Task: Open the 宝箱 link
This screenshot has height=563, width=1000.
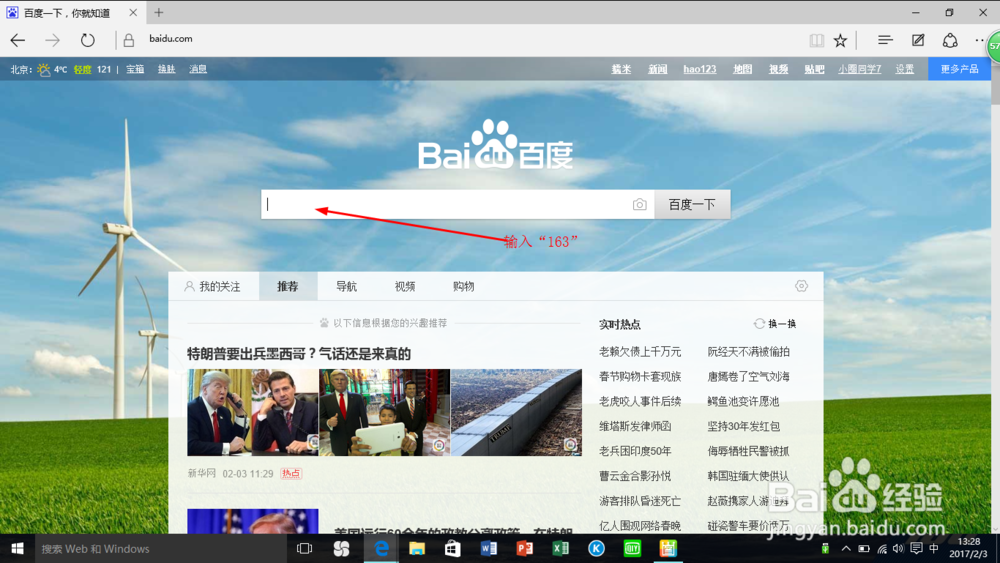Action: pyautogui.click(x=135, y=69)
